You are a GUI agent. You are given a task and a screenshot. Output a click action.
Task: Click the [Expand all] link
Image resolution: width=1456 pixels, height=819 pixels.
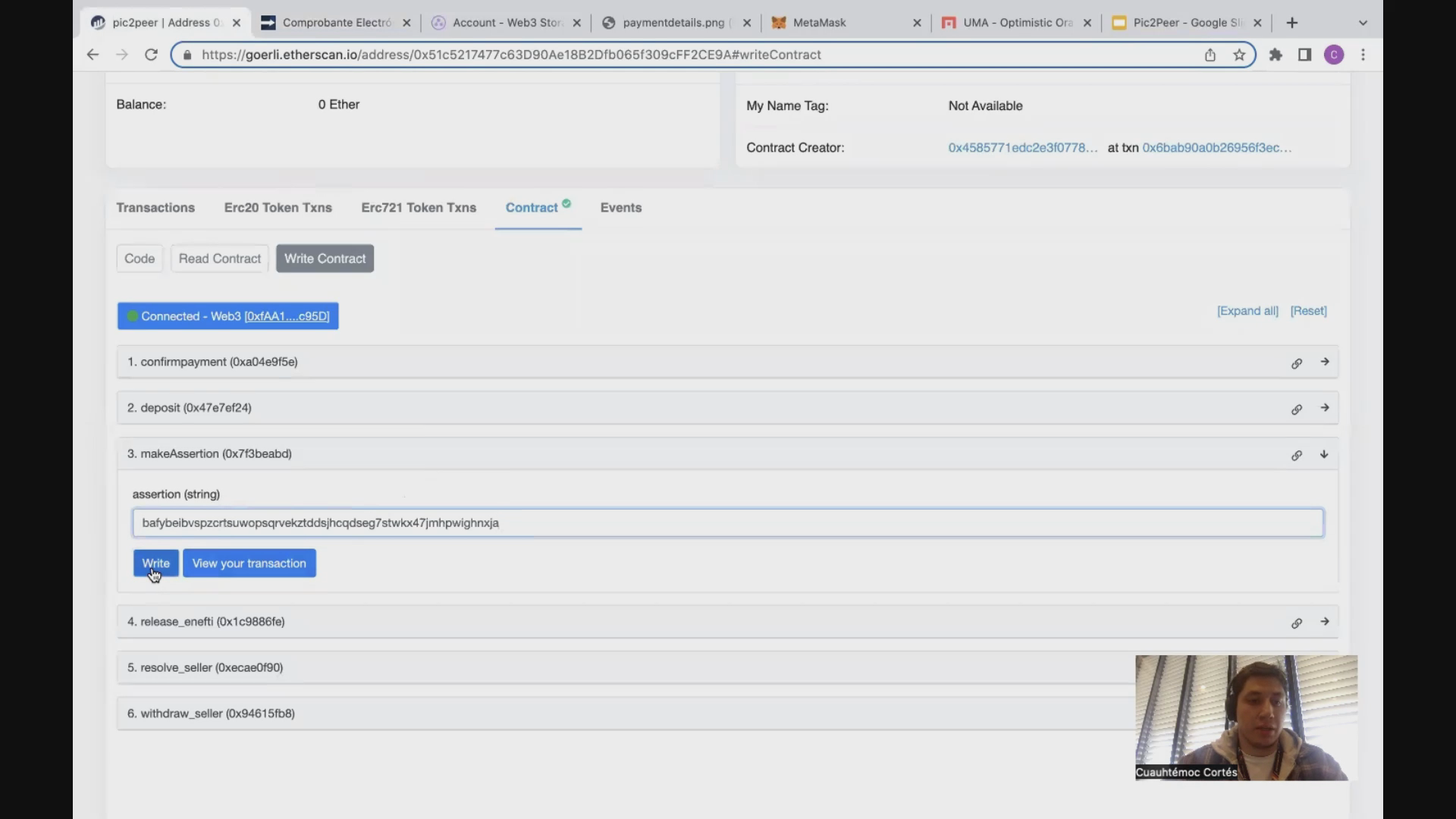point(1247,311)
